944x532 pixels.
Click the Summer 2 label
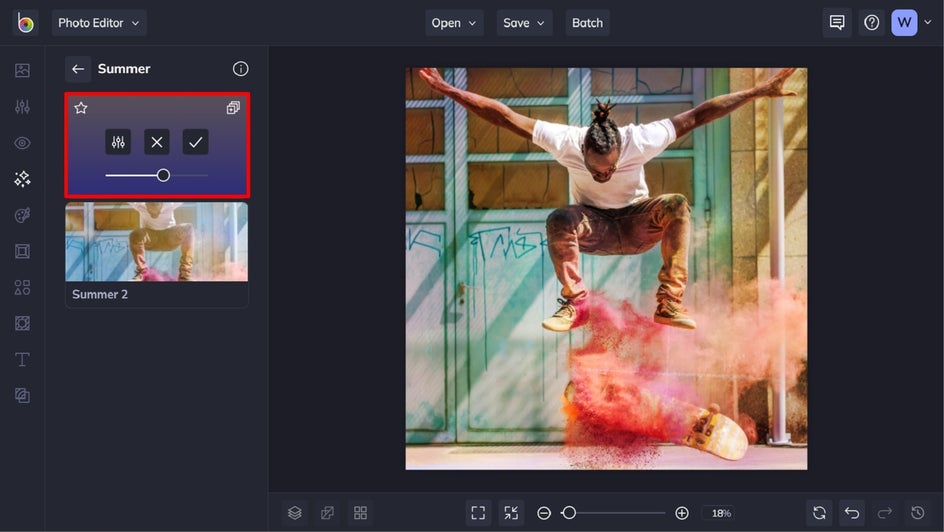(x=100, y=294)
